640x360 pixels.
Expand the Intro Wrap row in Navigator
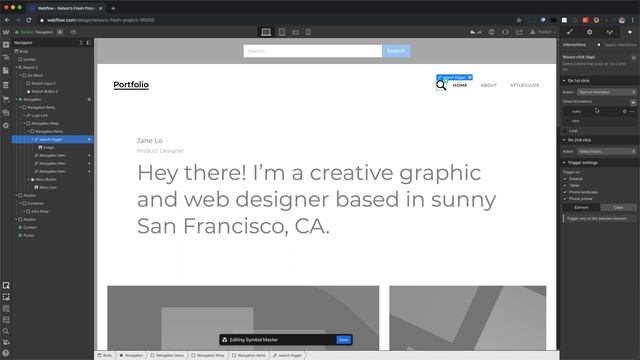pyautogui.click(x=25, y=211)
